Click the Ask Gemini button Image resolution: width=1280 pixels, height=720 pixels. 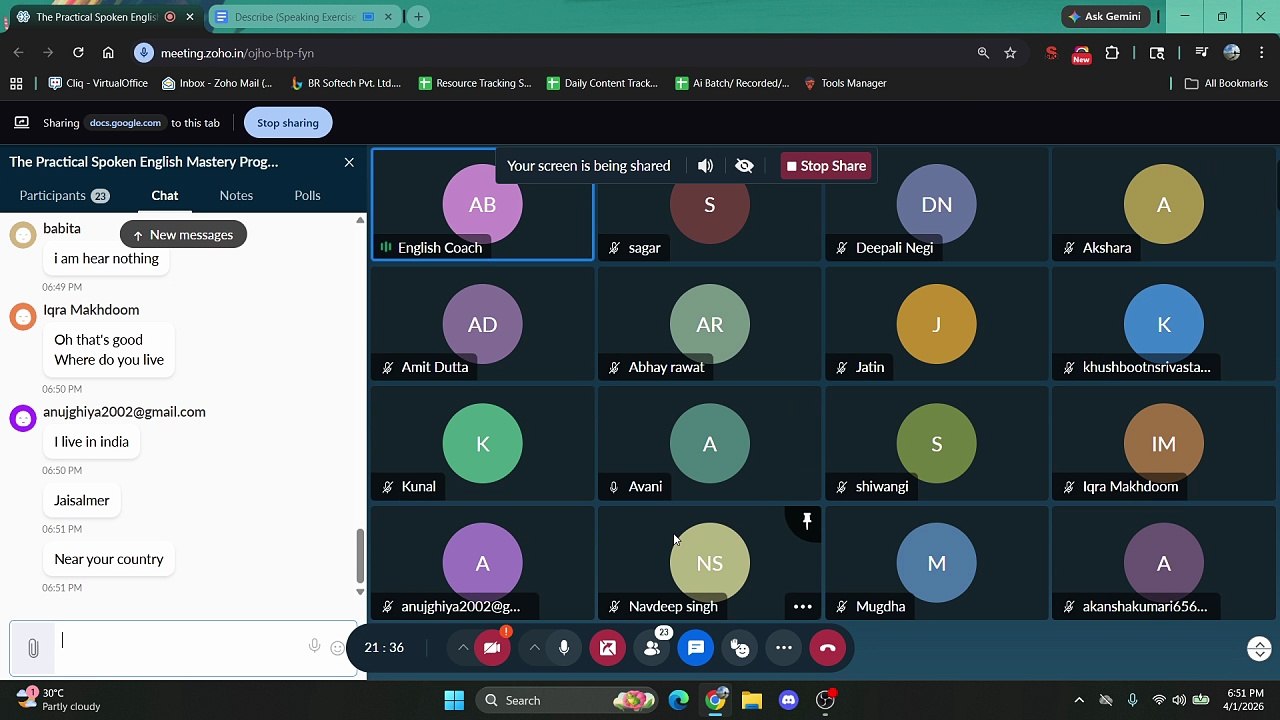1105,17
